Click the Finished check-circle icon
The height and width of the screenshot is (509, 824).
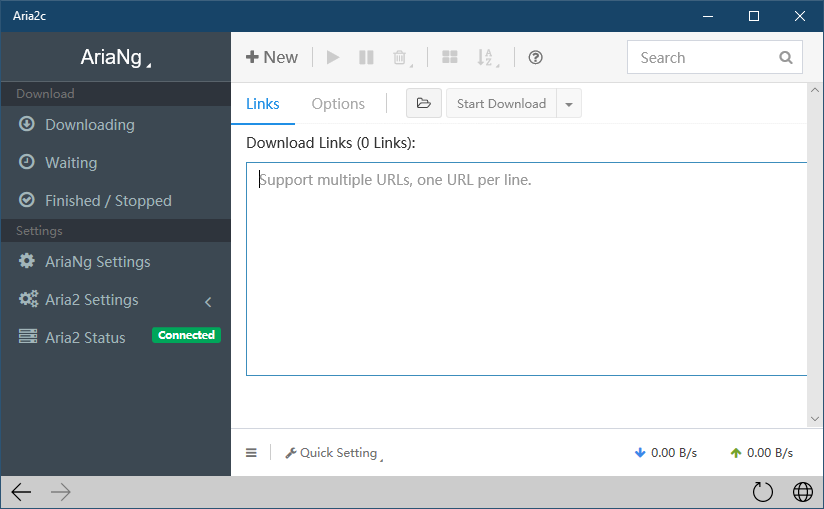click(27, 200)
